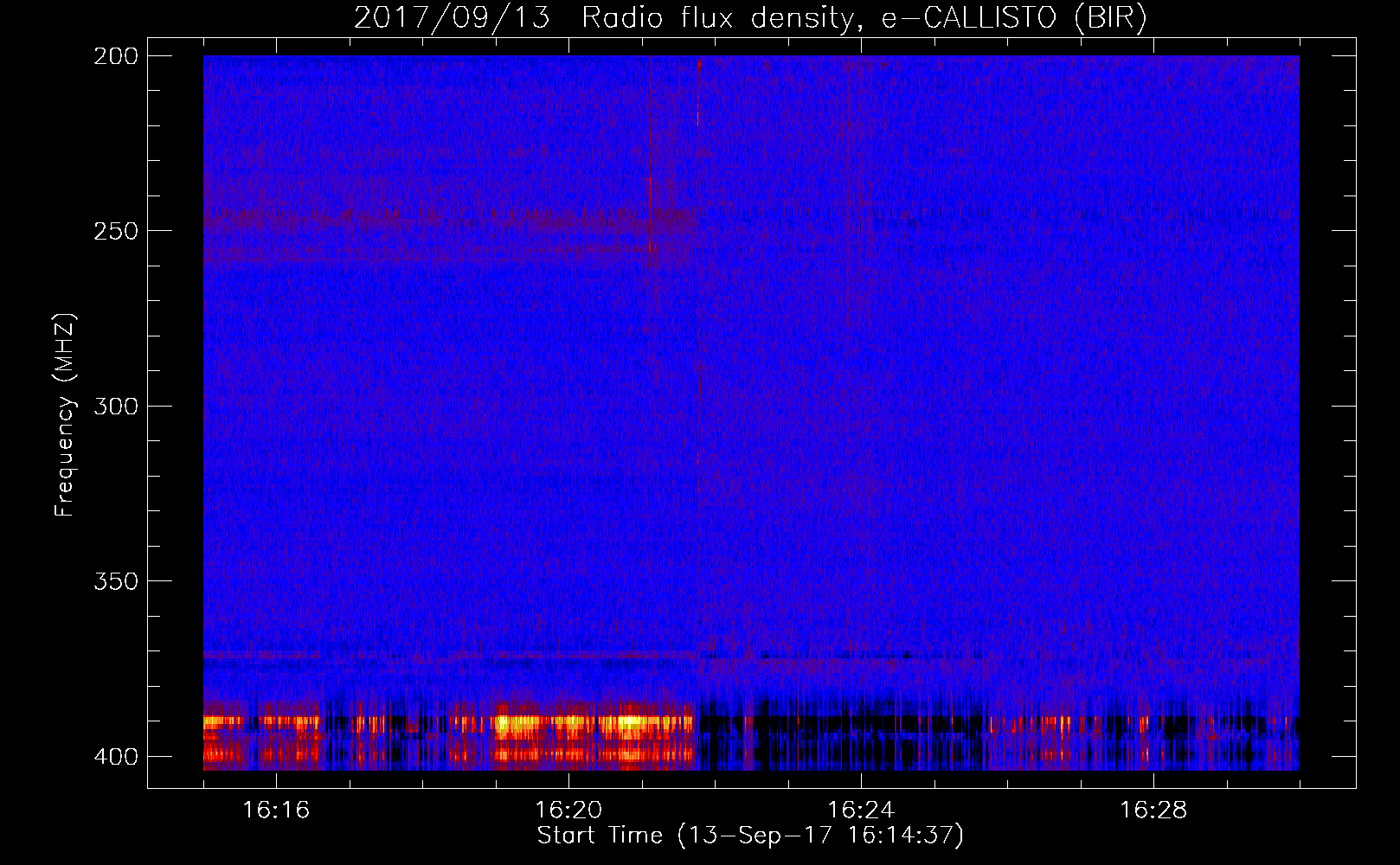
Task: Click the 300 frequency tick label
Action: tap(116, 406)
